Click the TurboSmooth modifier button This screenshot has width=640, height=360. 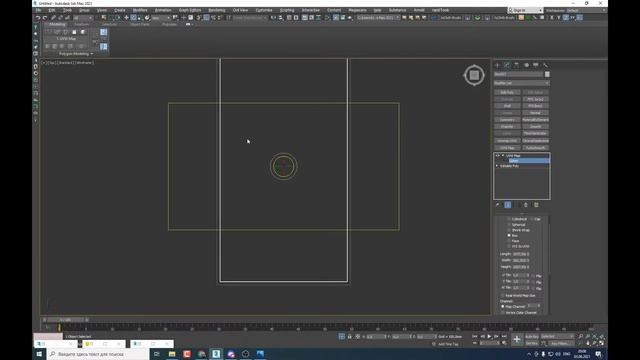click(536, 148)
